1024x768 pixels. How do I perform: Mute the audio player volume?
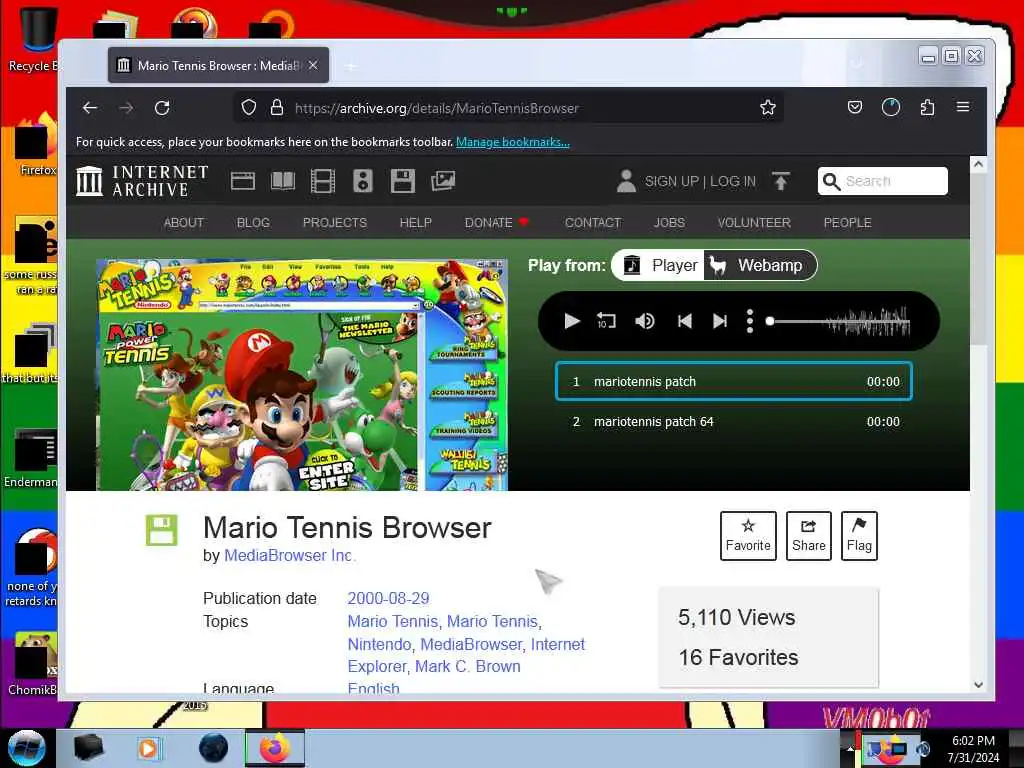[x=645, y=321]
